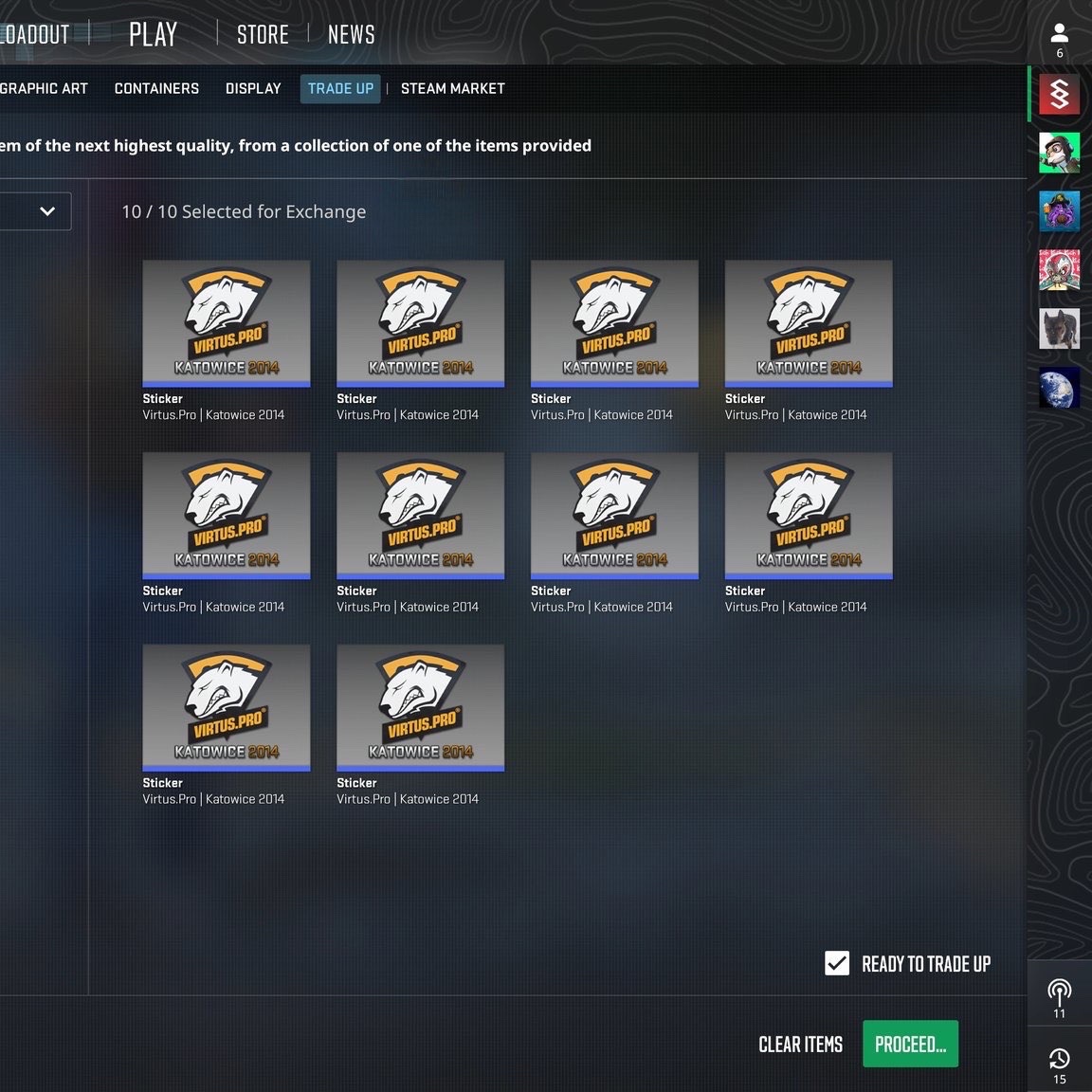Expand the filter dropdown chevron
Screen dimensions: 1092x1092
coord(47,211)
